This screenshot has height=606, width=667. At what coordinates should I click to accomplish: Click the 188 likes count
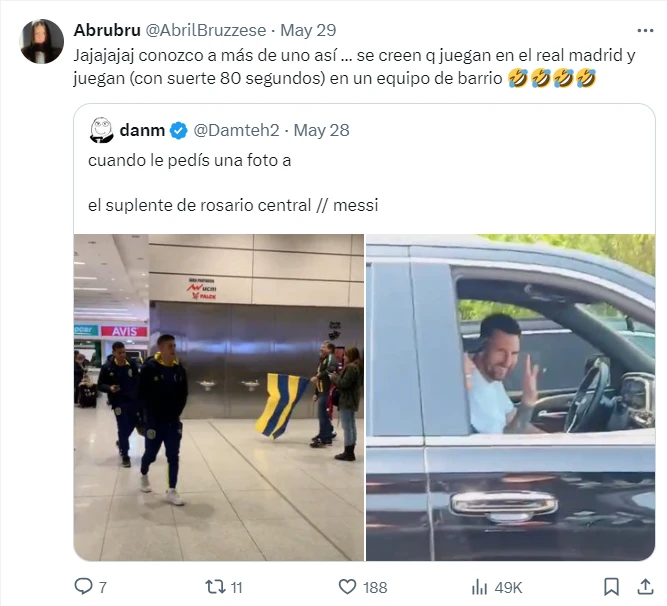(375, 587)
